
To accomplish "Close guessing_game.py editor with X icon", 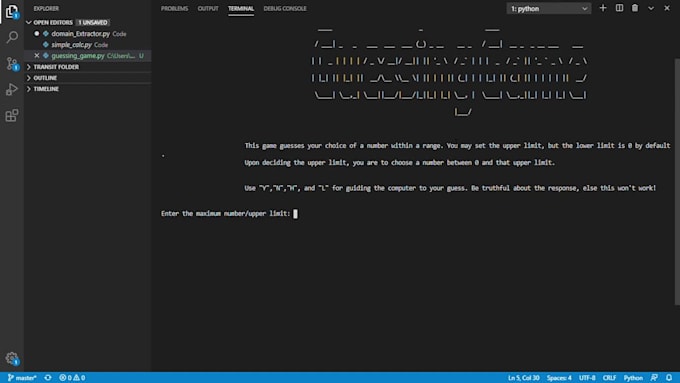I will (37, 56).
